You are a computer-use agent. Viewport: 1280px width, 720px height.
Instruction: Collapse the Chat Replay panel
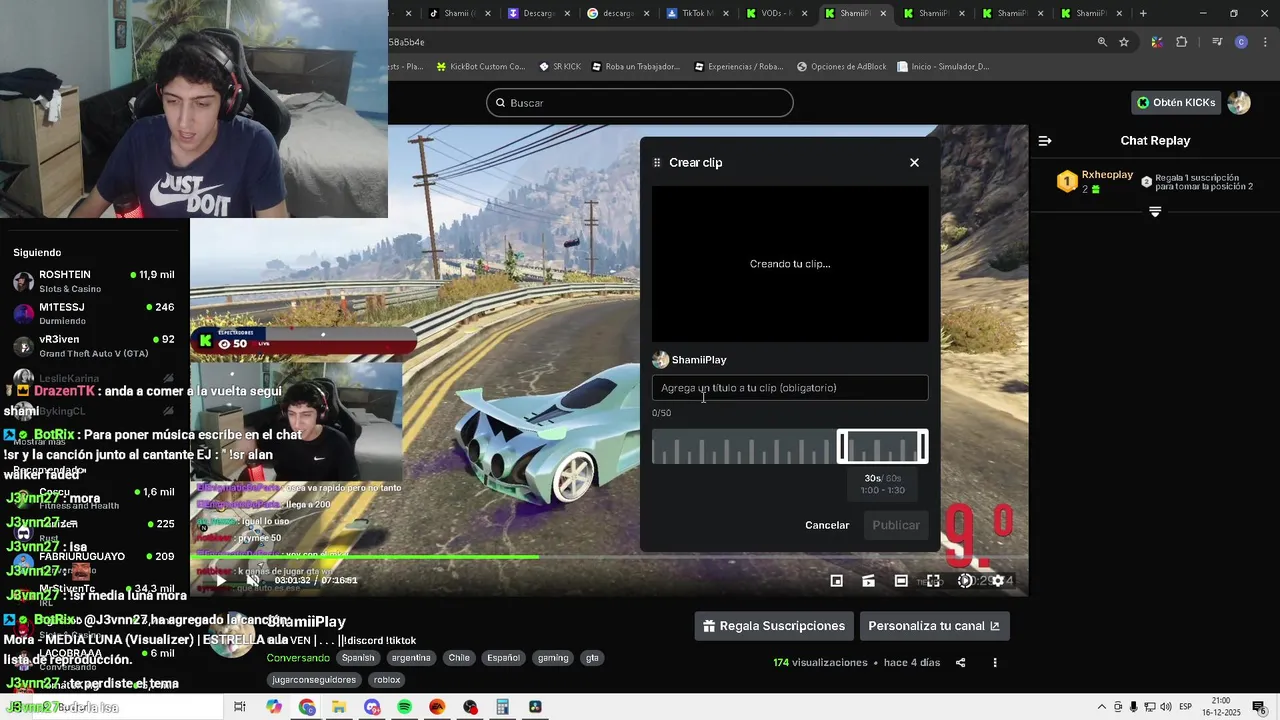1045,141
